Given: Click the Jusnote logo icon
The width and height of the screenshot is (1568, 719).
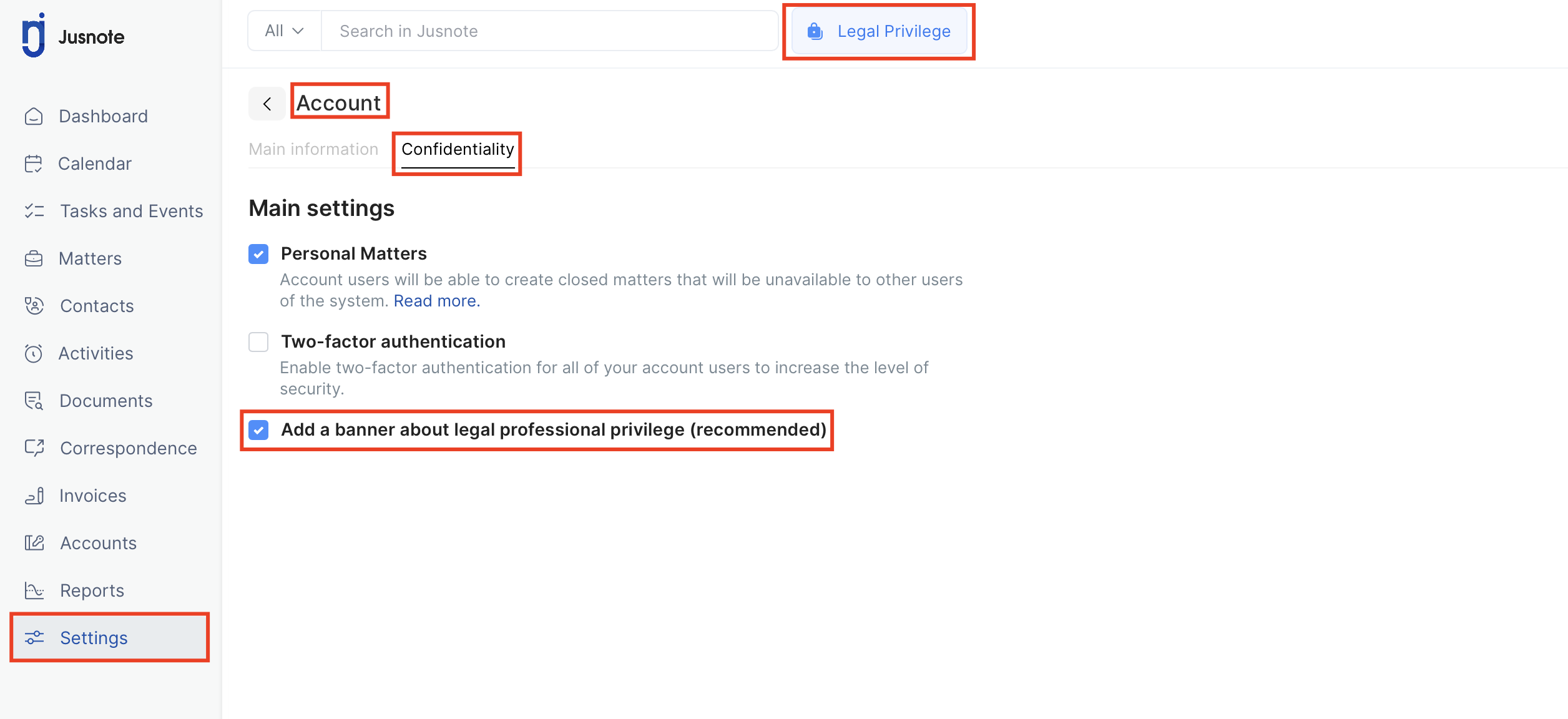Looking at the screenshot, I should tap(34, 36).
